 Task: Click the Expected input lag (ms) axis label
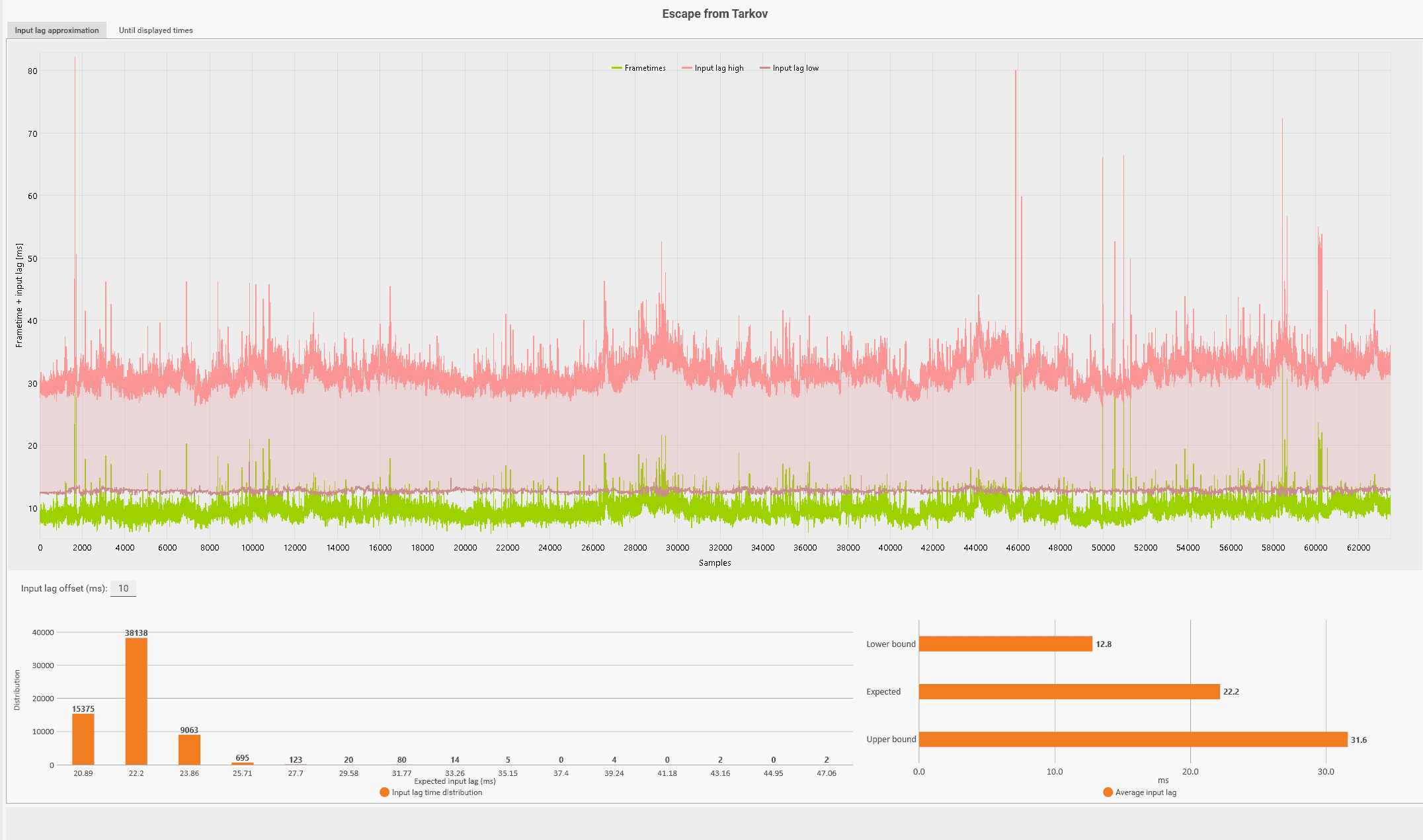pyautogui.click(x=455, y=781)
